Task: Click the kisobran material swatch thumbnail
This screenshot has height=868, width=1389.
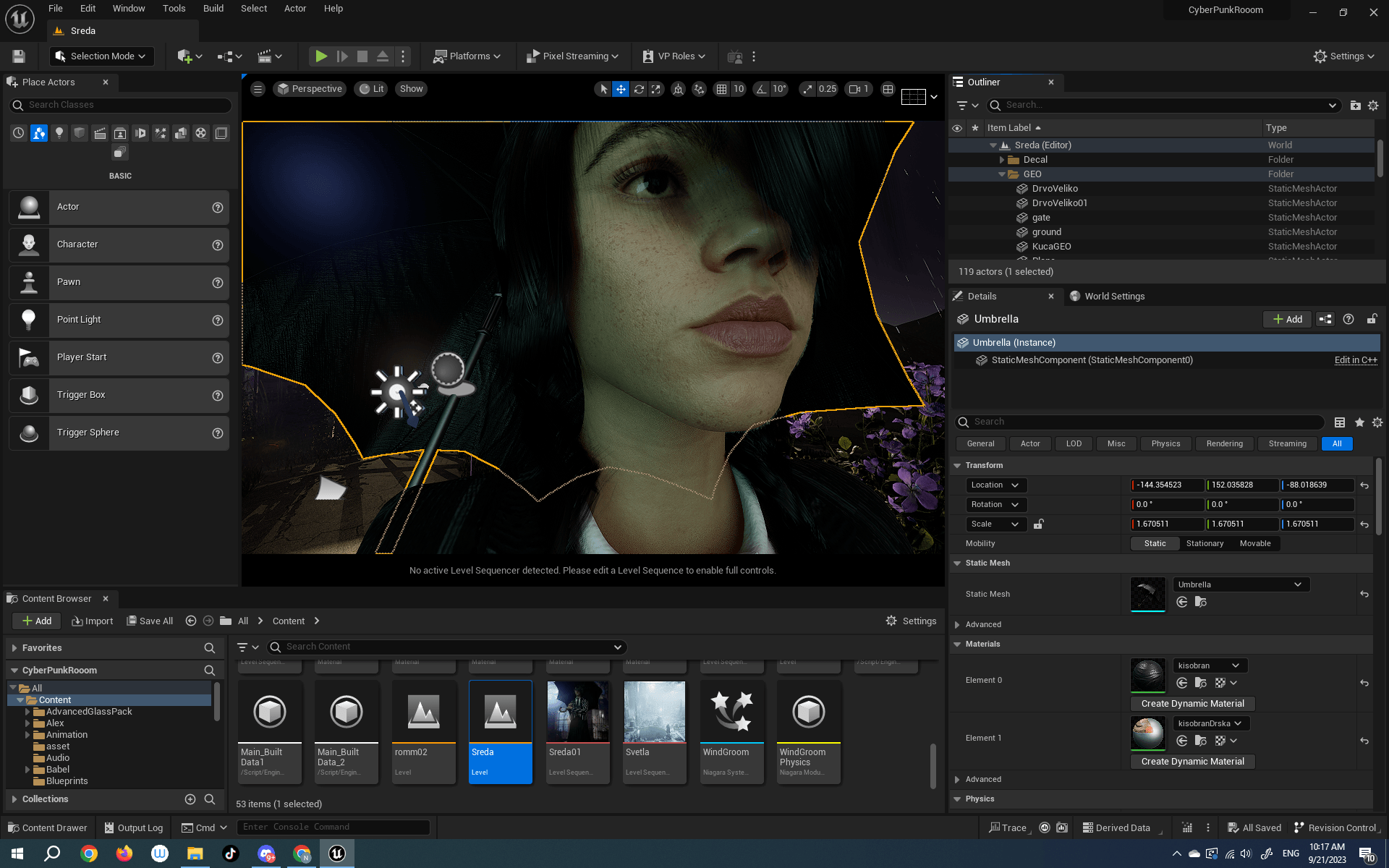Action: pos(1148,676)
